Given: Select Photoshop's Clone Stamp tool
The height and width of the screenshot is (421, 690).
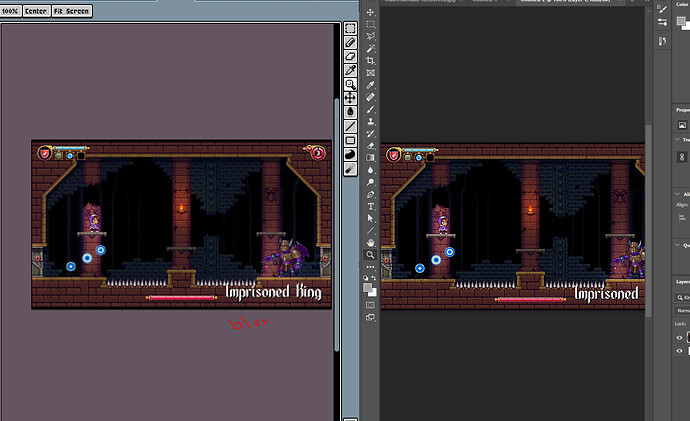Looking at the screenshot, I should (x=371, y=121).
